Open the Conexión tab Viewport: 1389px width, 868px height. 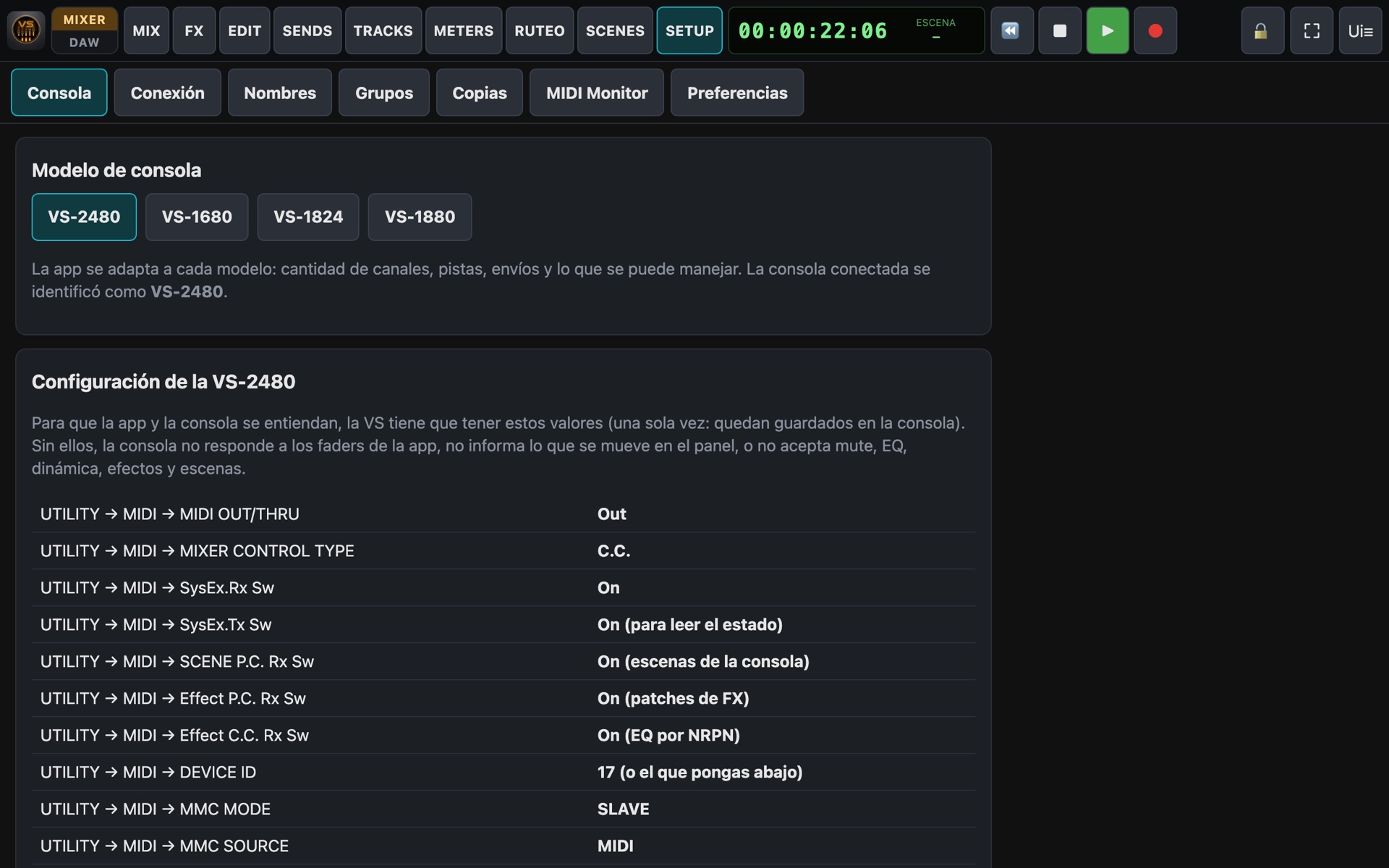[167, 93]
